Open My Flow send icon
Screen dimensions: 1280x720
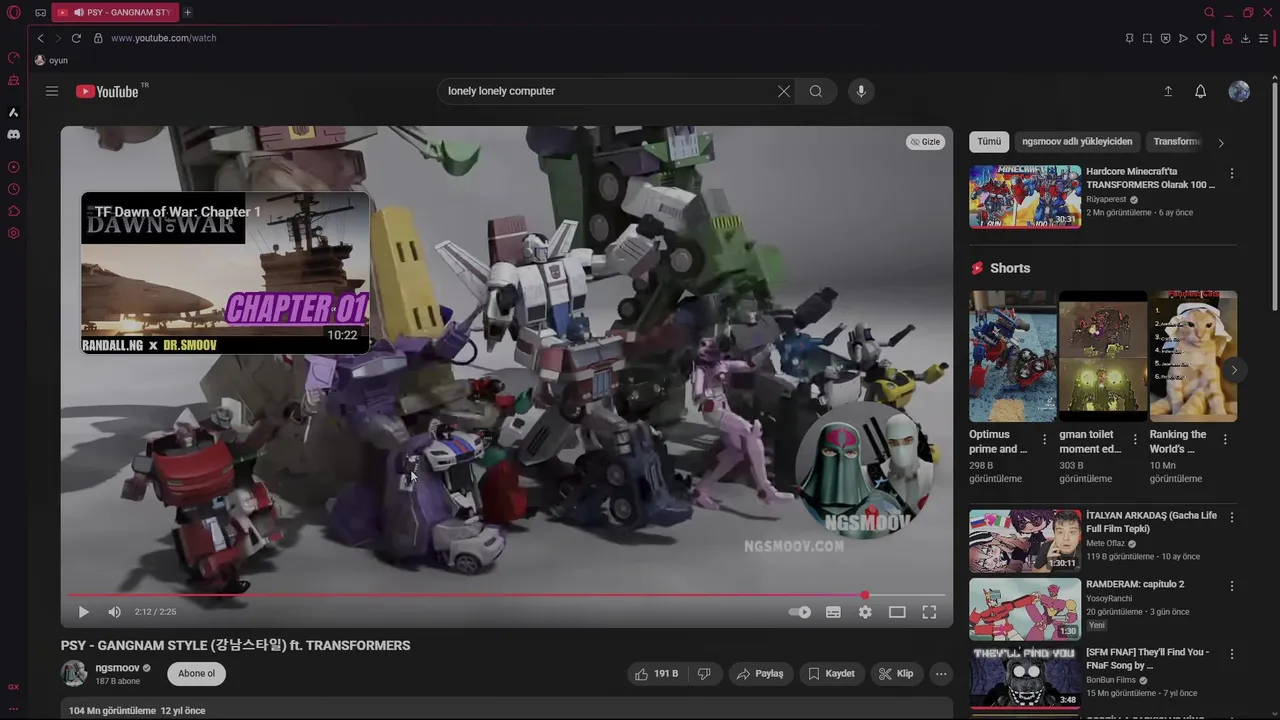point(1183,38)
